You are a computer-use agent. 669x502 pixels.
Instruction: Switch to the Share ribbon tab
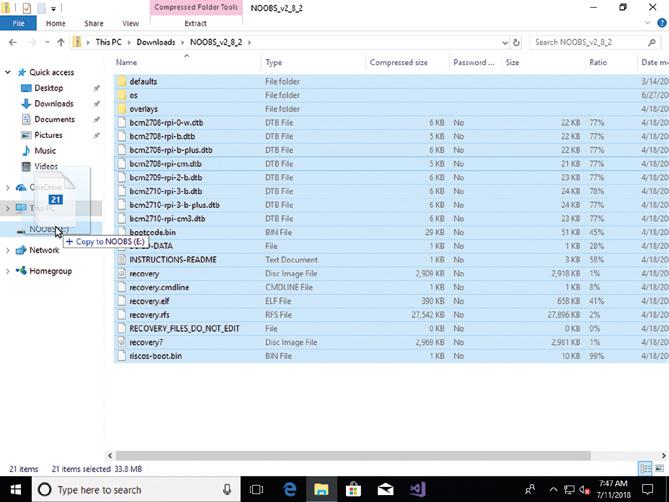coord(93,23)
